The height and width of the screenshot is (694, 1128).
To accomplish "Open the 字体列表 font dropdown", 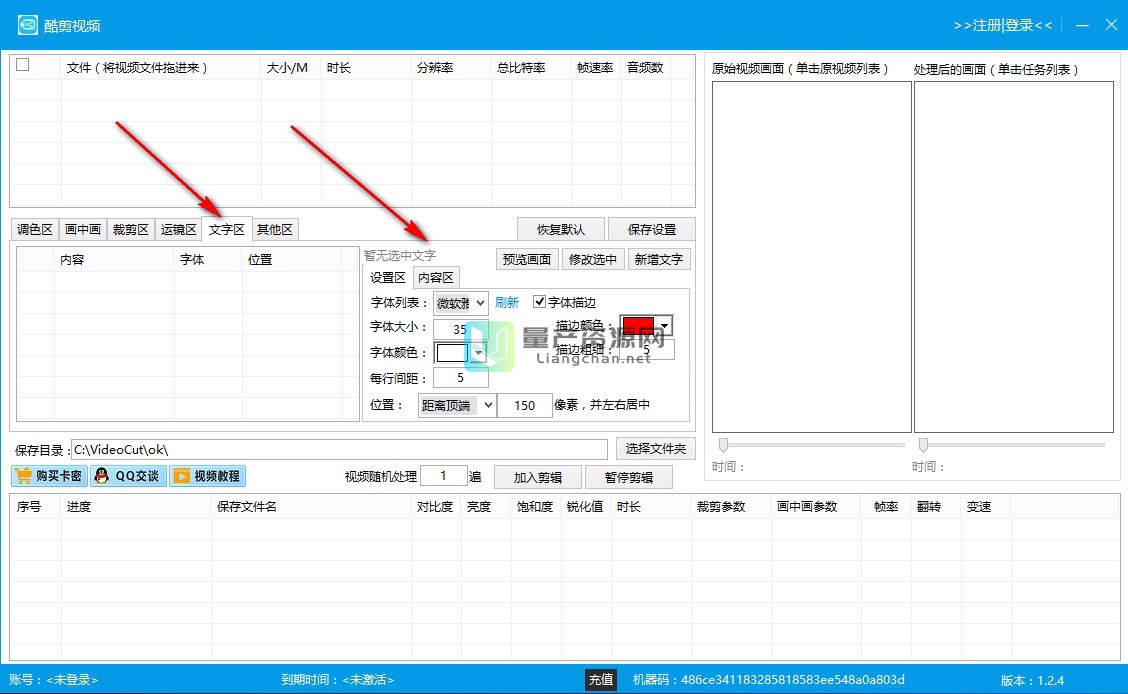I will [x=460, y=303].
